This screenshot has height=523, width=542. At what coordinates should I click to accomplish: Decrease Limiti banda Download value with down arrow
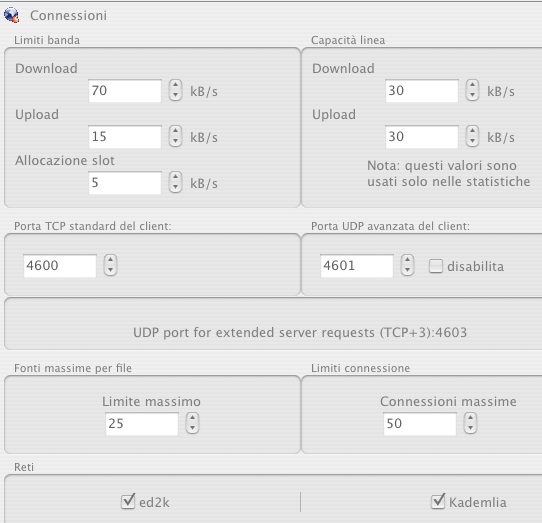click(176, 95)
